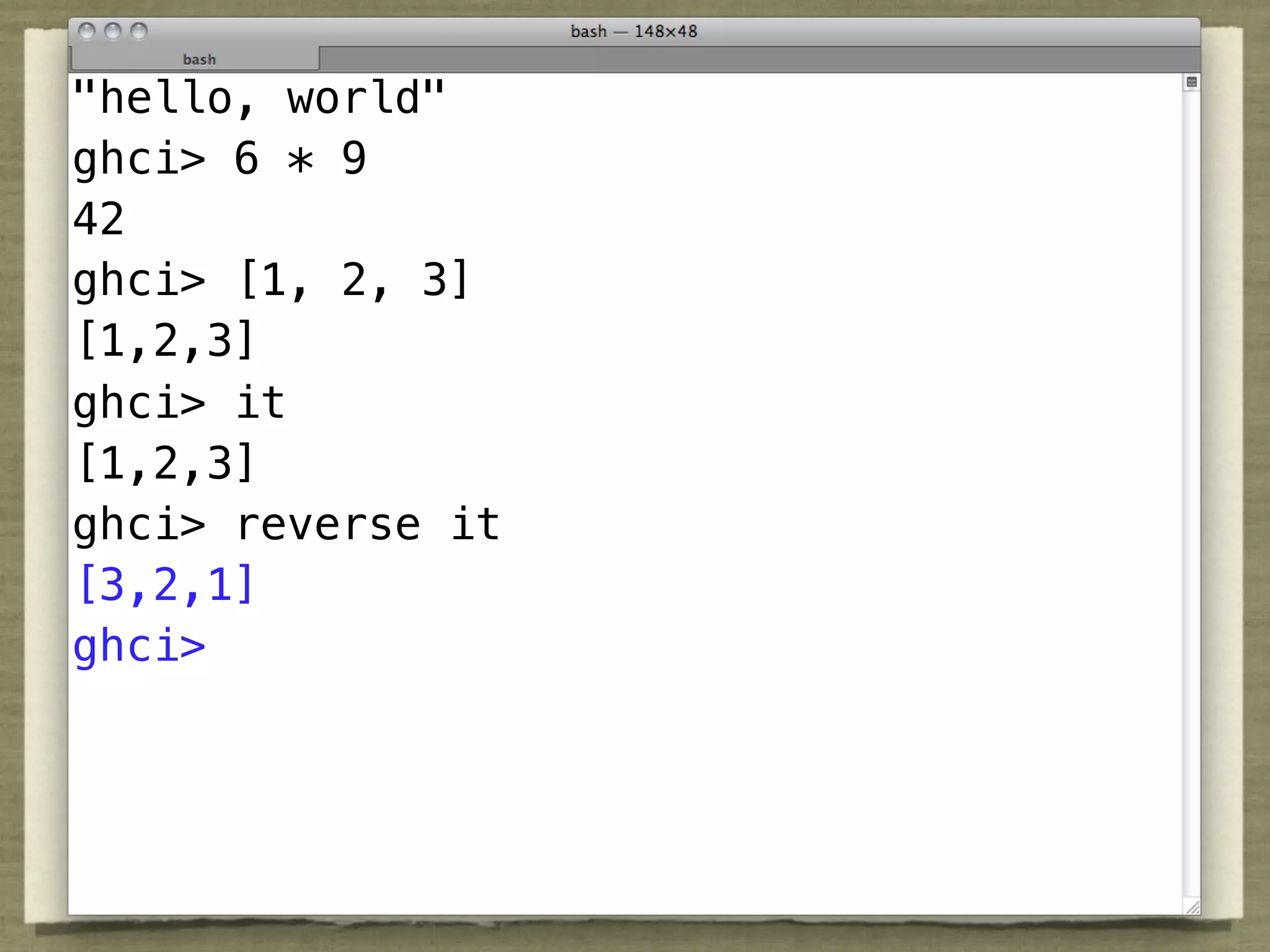Click the terminal vertical scrollbar track
The height and width of the screenshot is (952, 1270).
coord(1191,494)
